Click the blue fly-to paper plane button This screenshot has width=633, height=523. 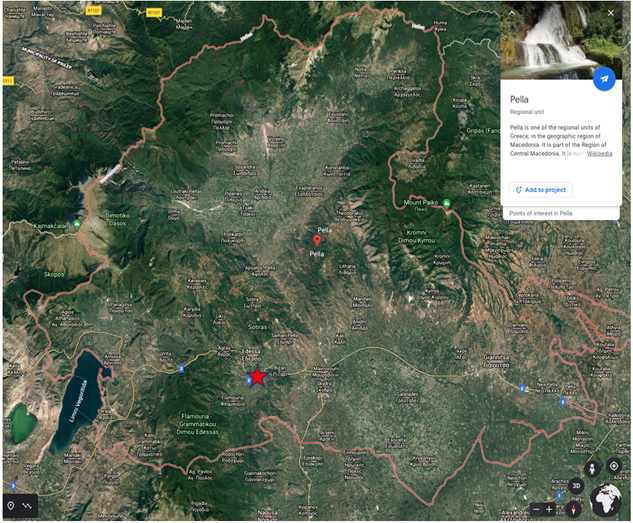(x=603, y=80)
